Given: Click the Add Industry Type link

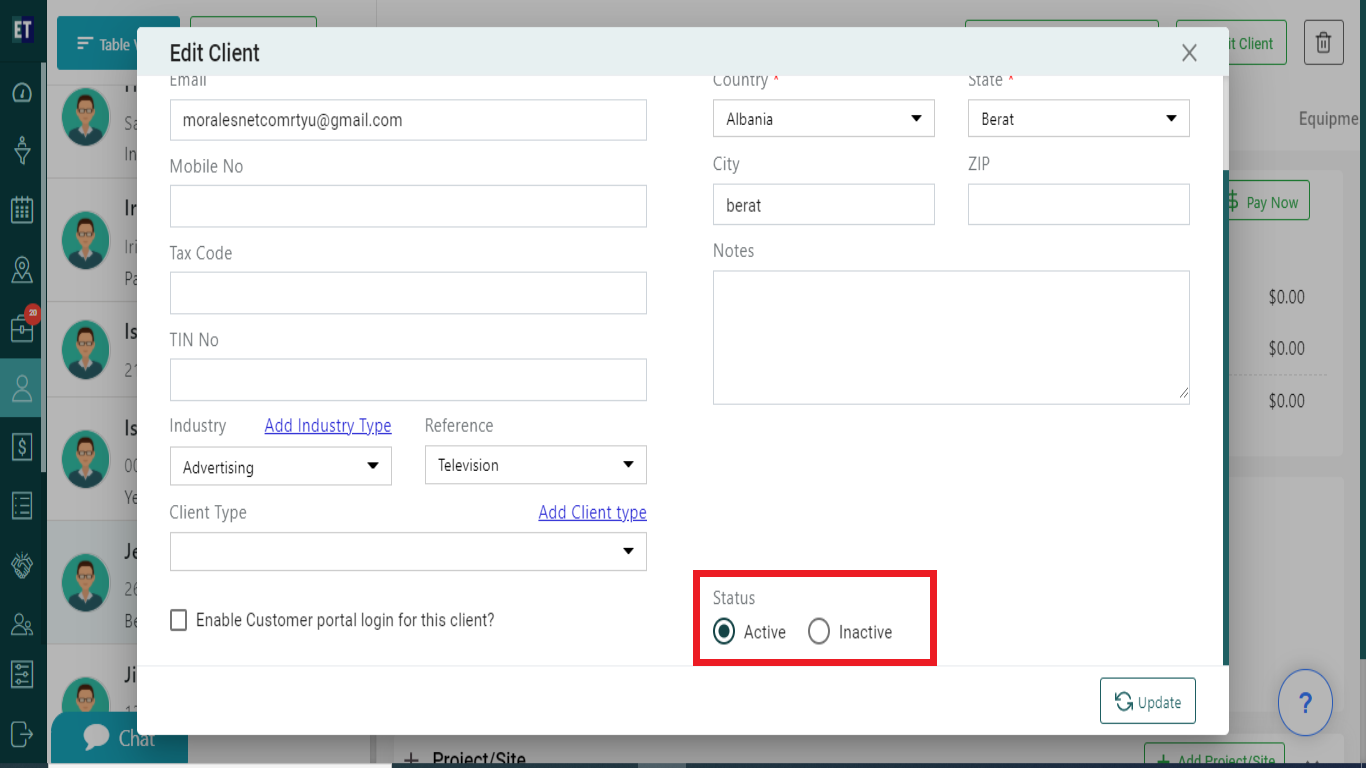Looking at the screenshot, I should coord(328,426).
